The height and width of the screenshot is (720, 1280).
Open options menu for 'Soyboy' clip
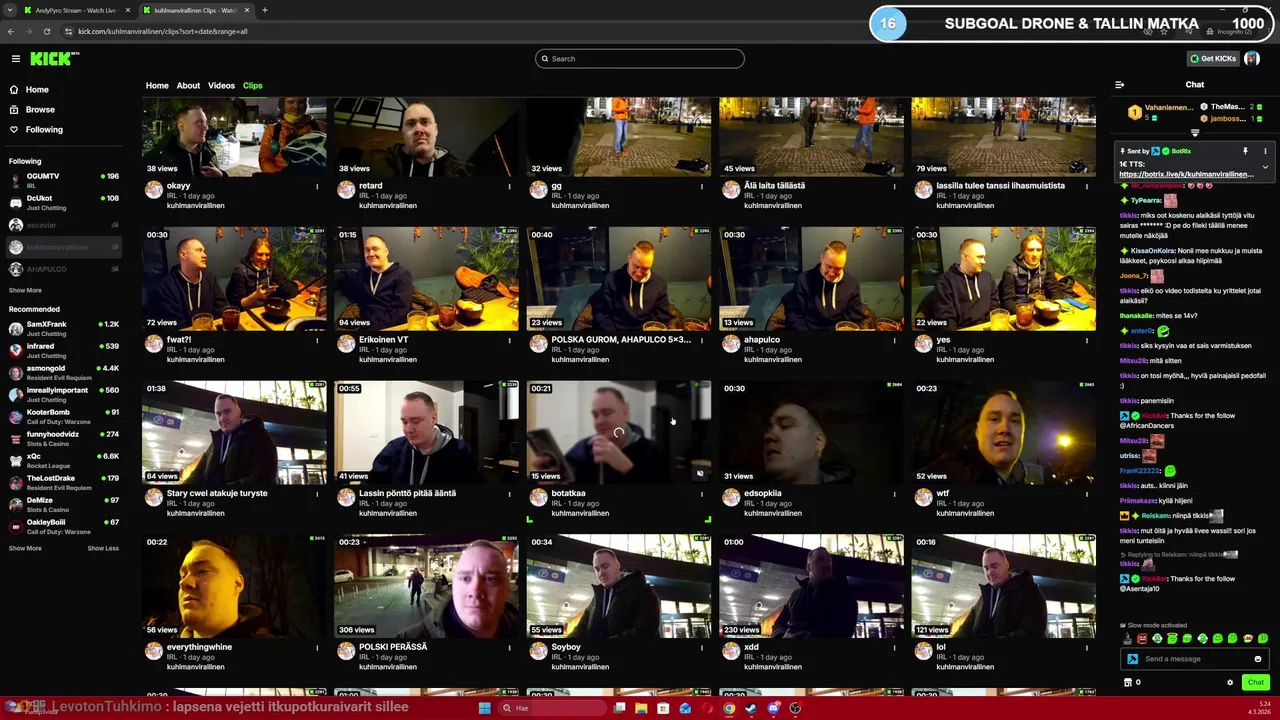click(702, 648)
